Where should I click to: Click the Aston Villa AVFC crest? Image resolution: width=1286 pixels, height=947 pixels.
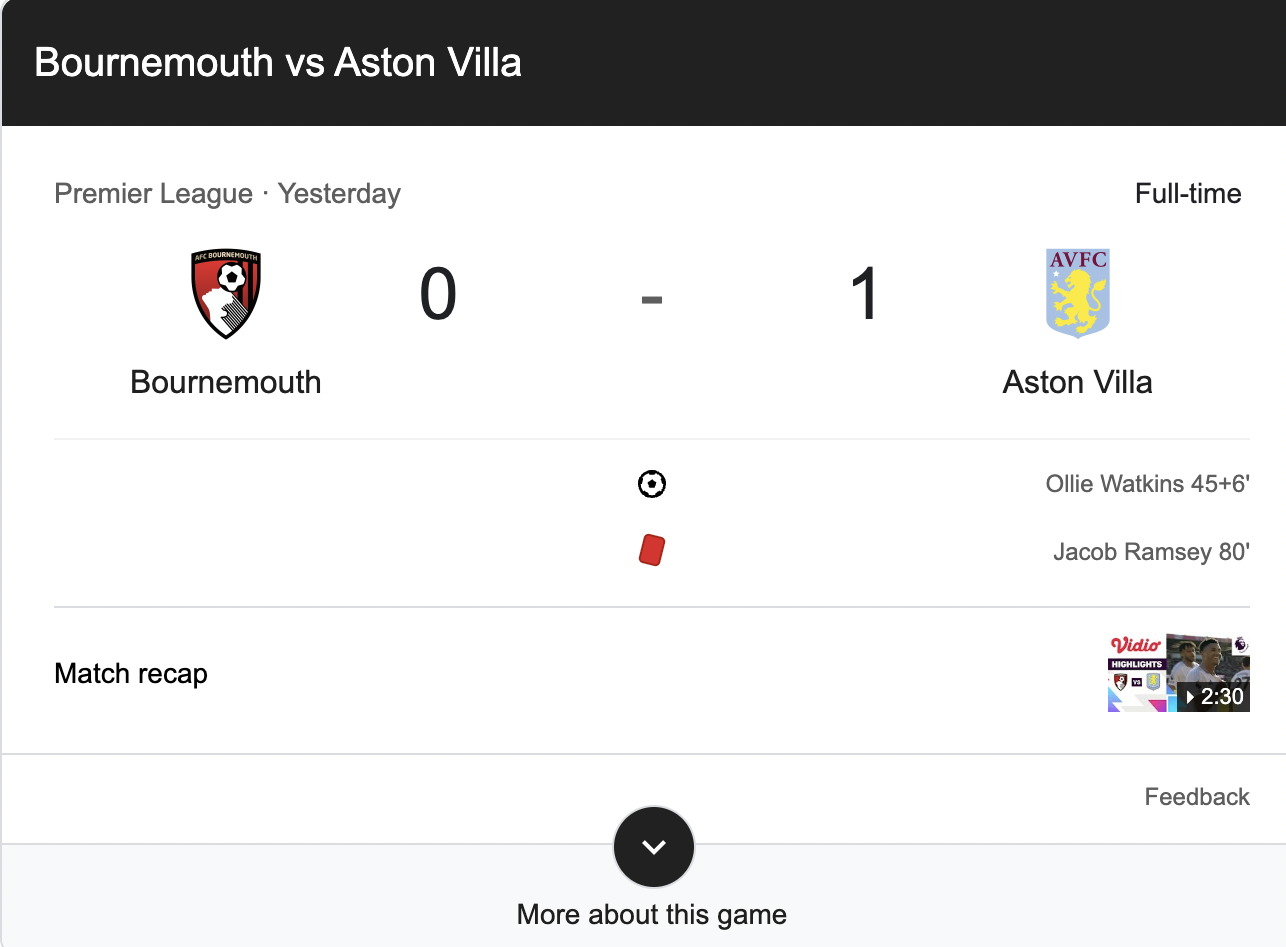[1077, 294]
